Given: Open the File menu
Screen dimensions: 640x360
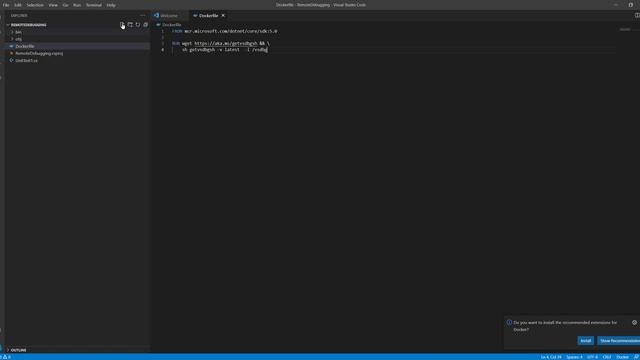Looking at the screenshot, I should pyautogui.click(x=6, y=5).
